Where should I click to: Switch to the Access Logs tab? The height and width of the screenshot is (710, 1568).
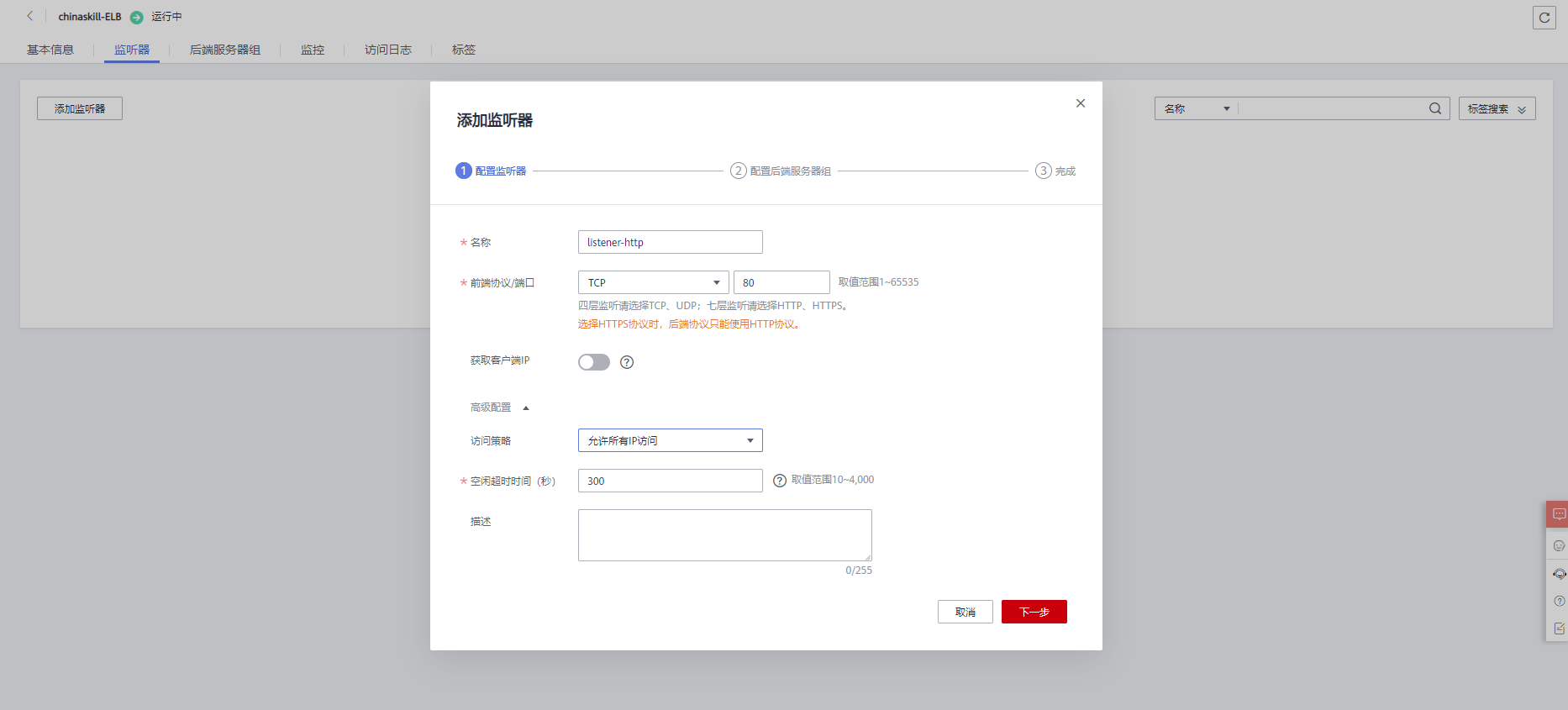pos(388,50)
